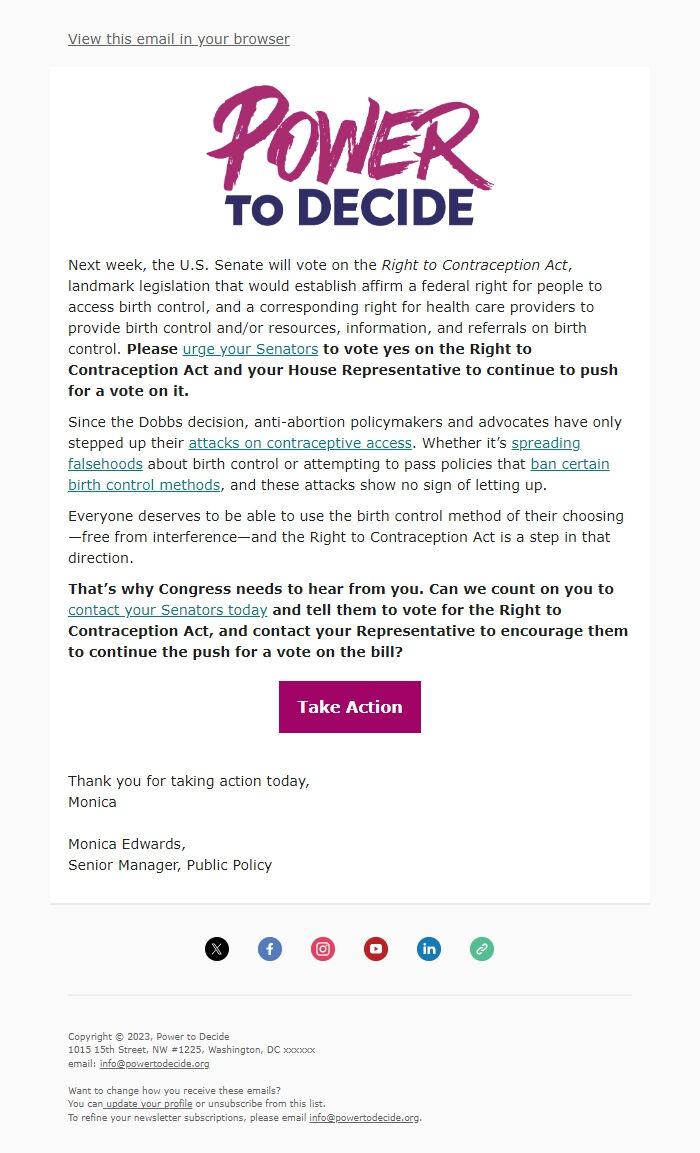Click 'contact your Senators today' link

coord(166,610)
